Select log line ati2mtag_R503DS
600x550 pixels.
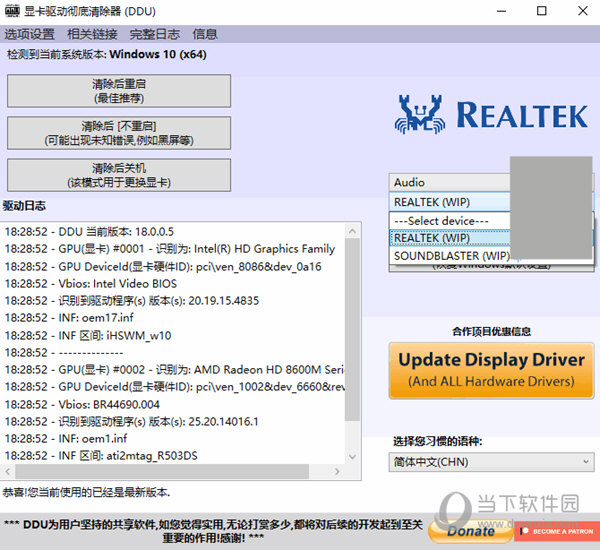(x=101, y=456)
